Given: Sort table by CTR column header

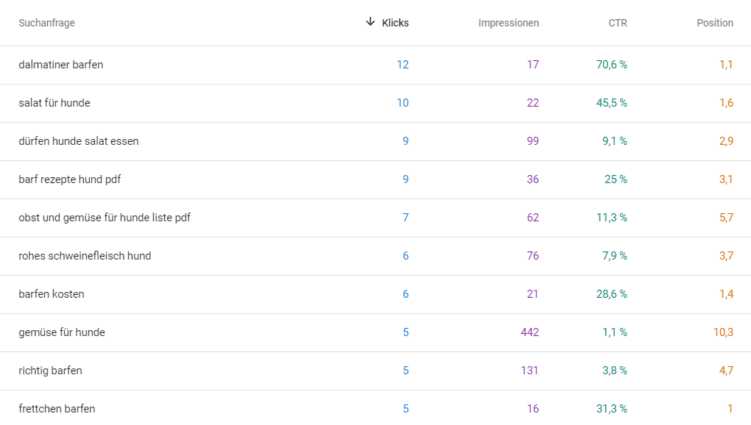Looking at the screenshot, I should click(x=617, y=23).
